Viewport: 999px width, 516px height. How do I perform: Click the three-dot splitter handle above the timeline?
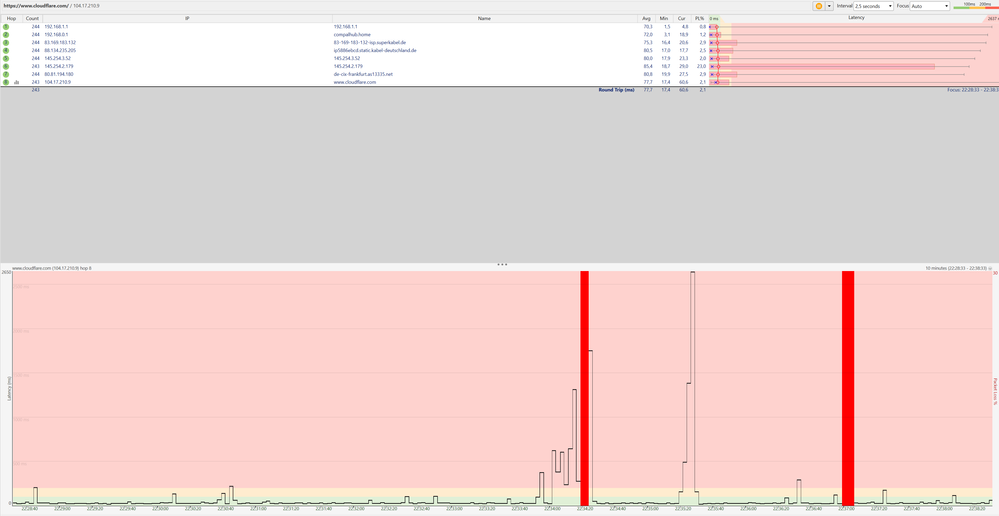(502, 264)
